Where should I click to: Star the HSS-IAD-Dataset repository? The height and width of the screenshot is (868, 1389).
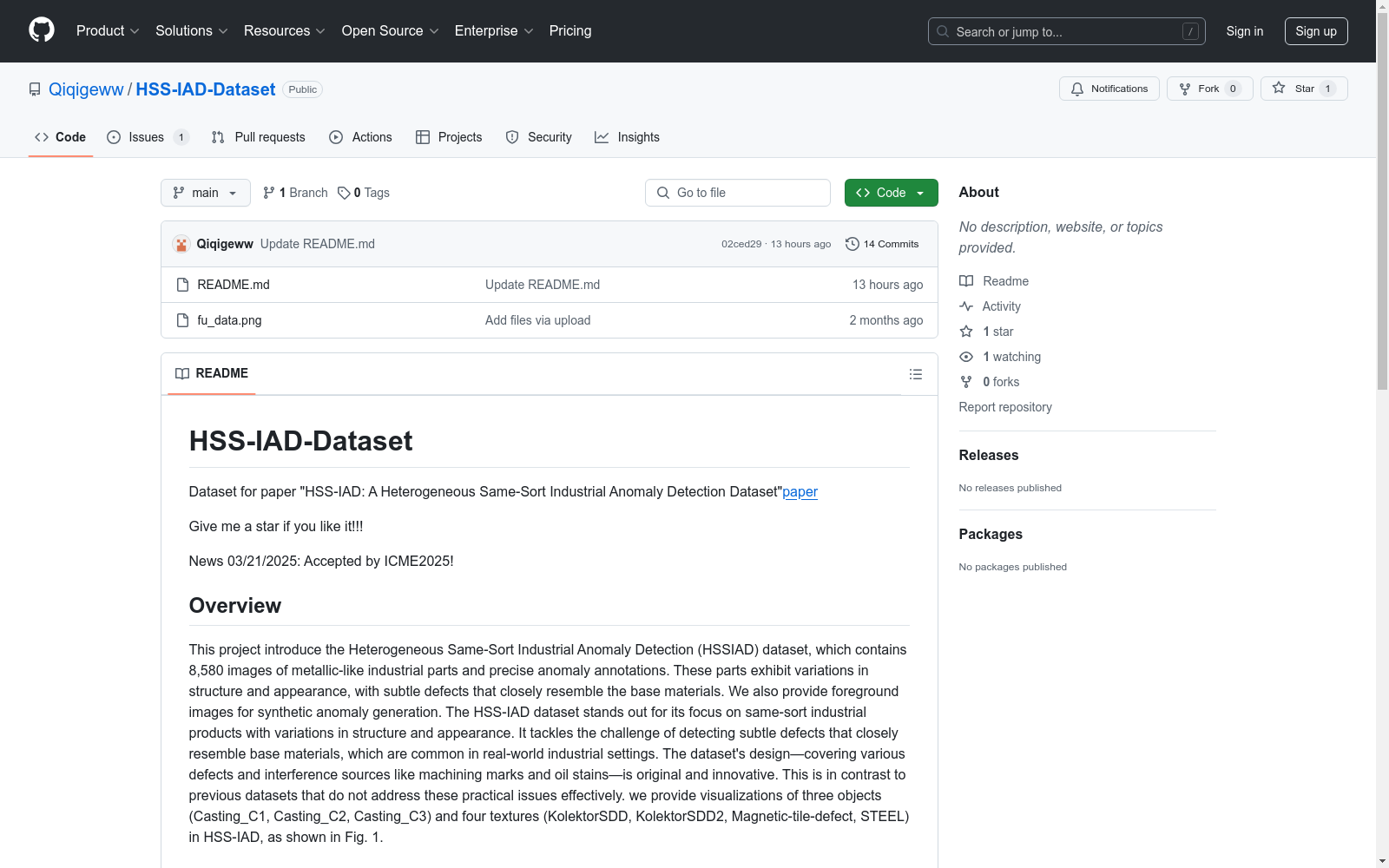[1303, 89]
